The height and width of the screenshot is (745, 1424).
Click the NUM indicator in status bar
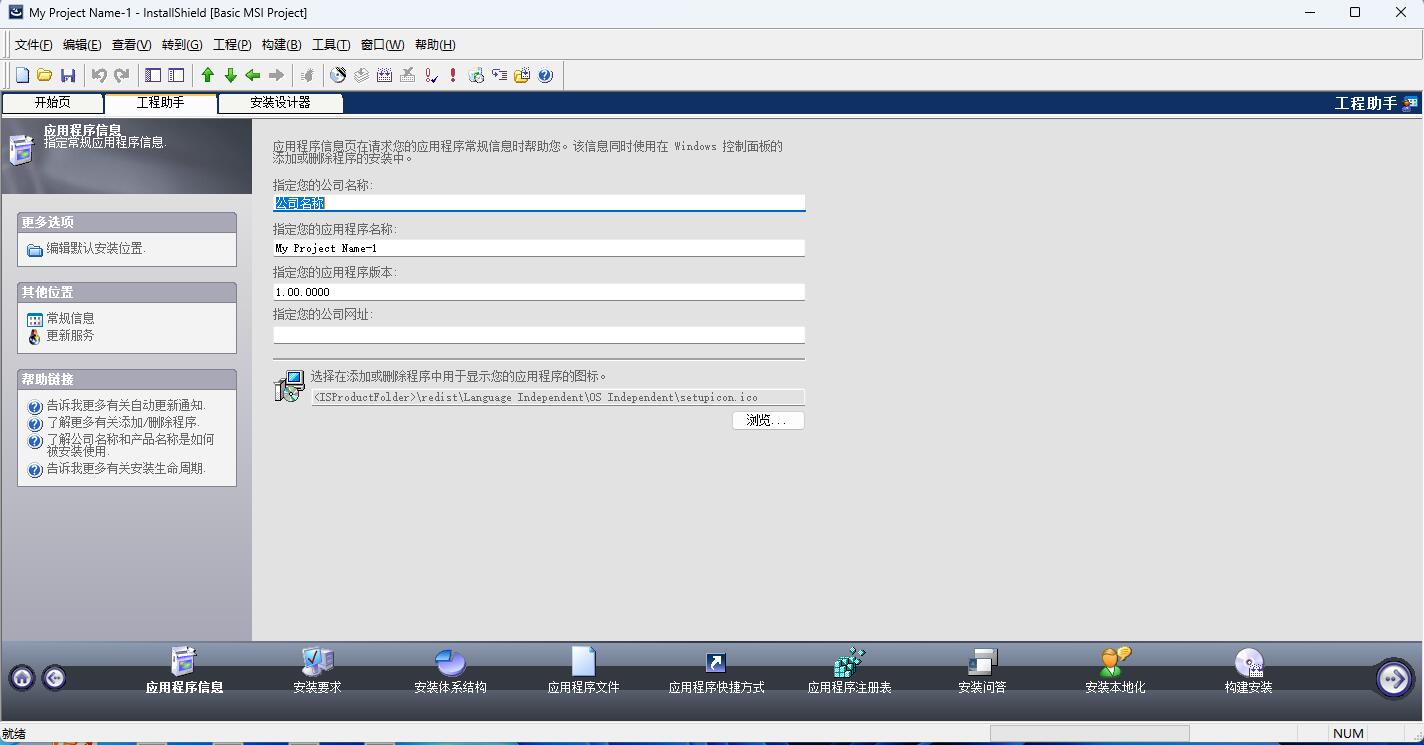click(x=1348, y=733)
